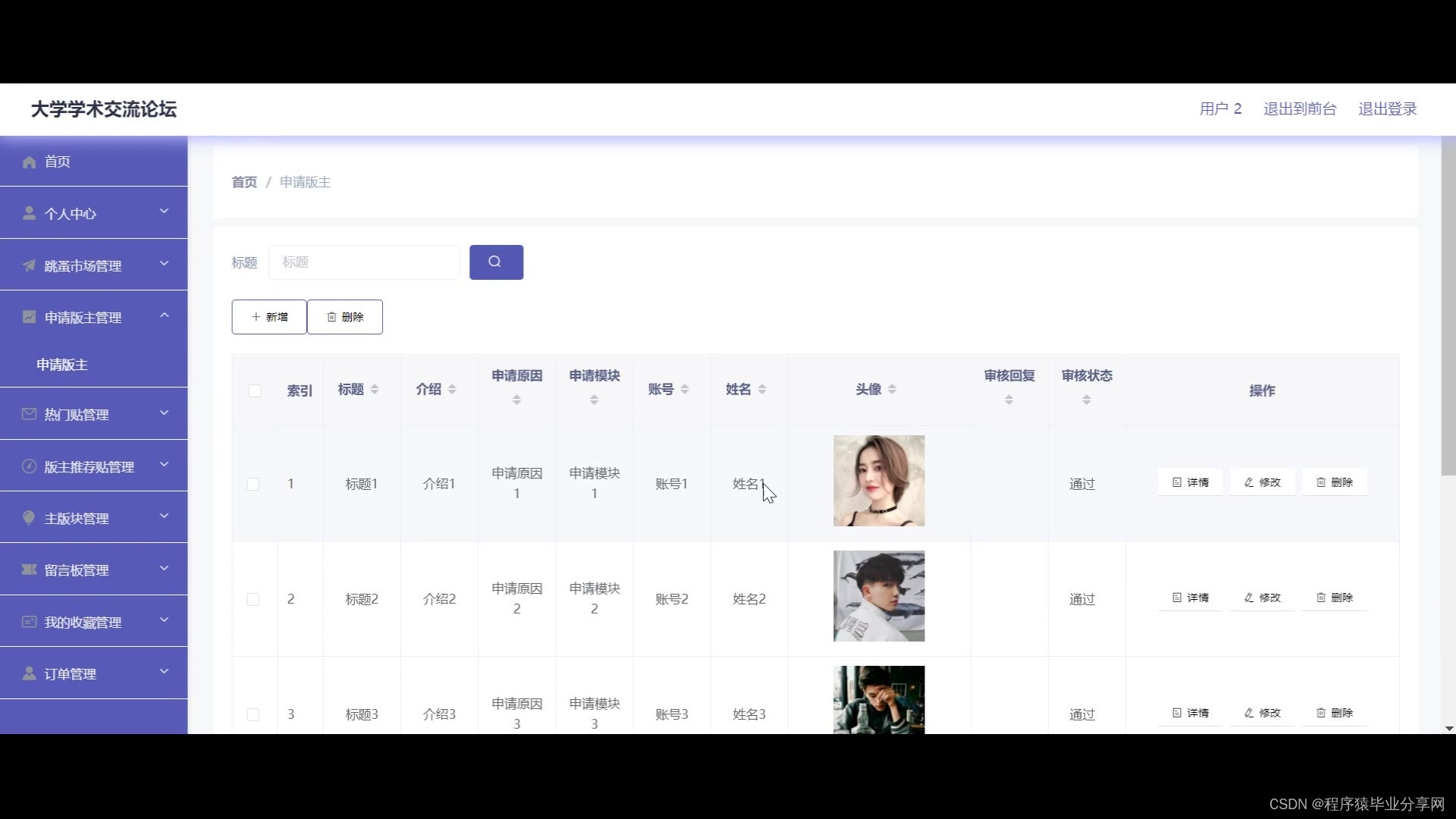Viewport: 1456px width, 819px height.
Task: Click sort arrows on 头像 column
Action: point(892,390)
